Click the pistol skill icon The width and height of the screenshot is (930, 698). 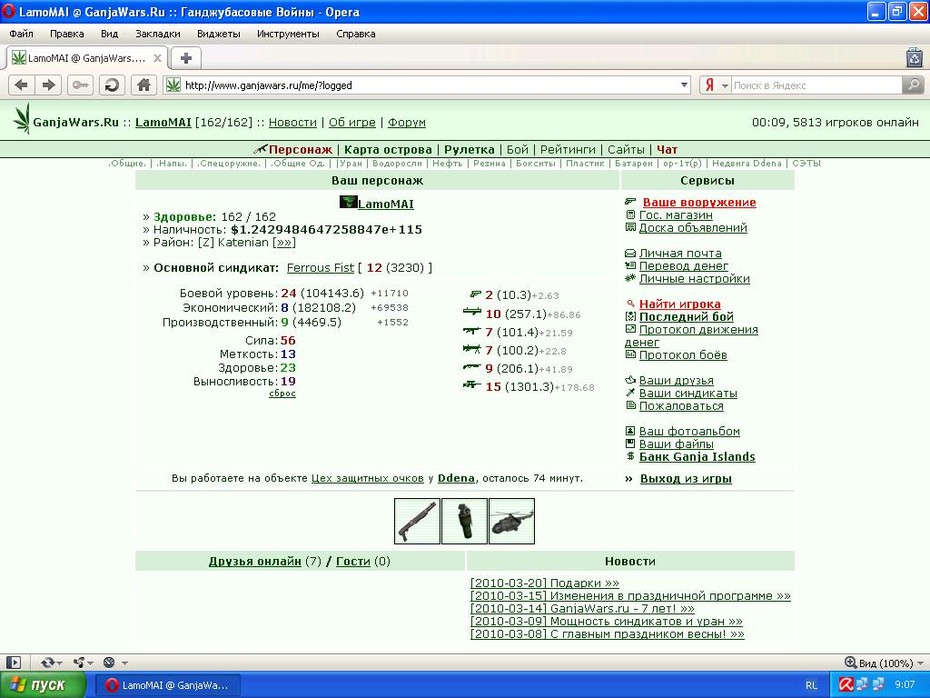point(475,294)
